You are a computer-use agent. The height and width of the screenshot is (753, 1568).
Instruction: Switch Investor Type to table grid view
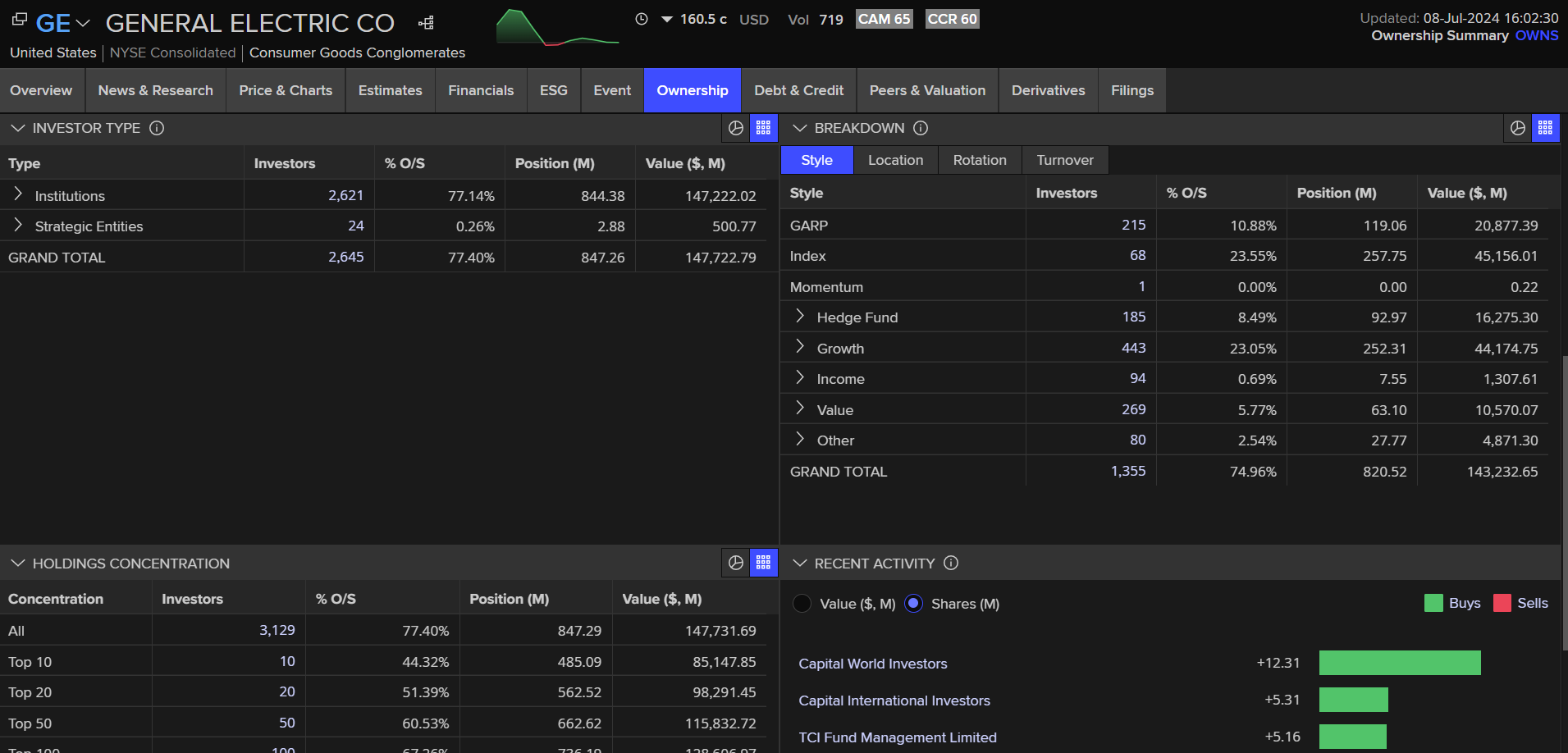764,128
